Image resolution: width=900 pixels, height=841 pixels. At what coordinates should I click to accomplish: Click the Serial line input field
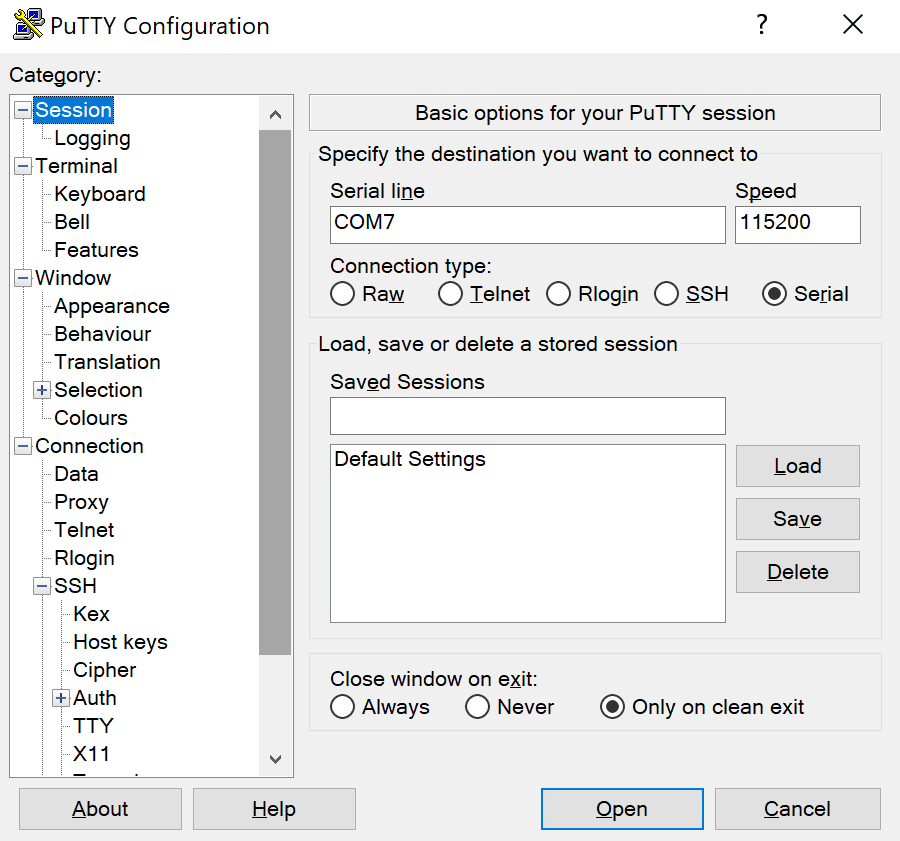(527, 225)
